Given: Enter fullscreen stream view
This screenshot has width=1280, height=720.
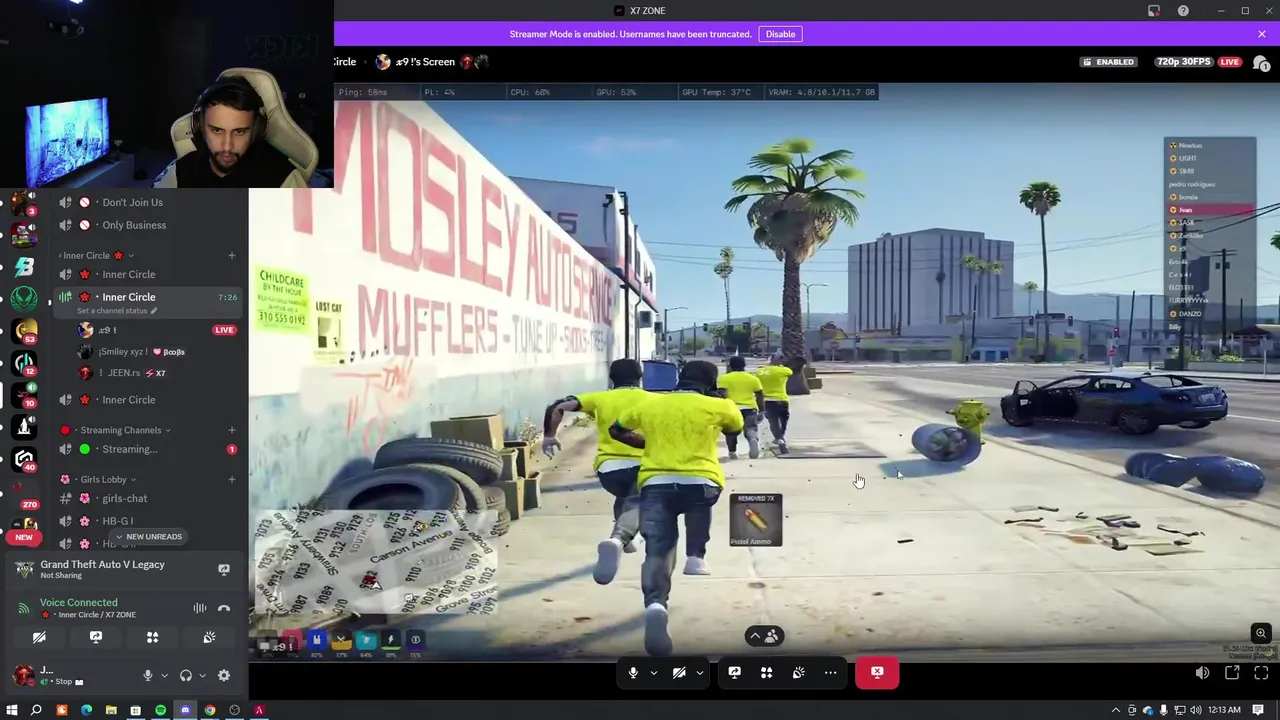Looking at the screenshot, I should 1261,673.
